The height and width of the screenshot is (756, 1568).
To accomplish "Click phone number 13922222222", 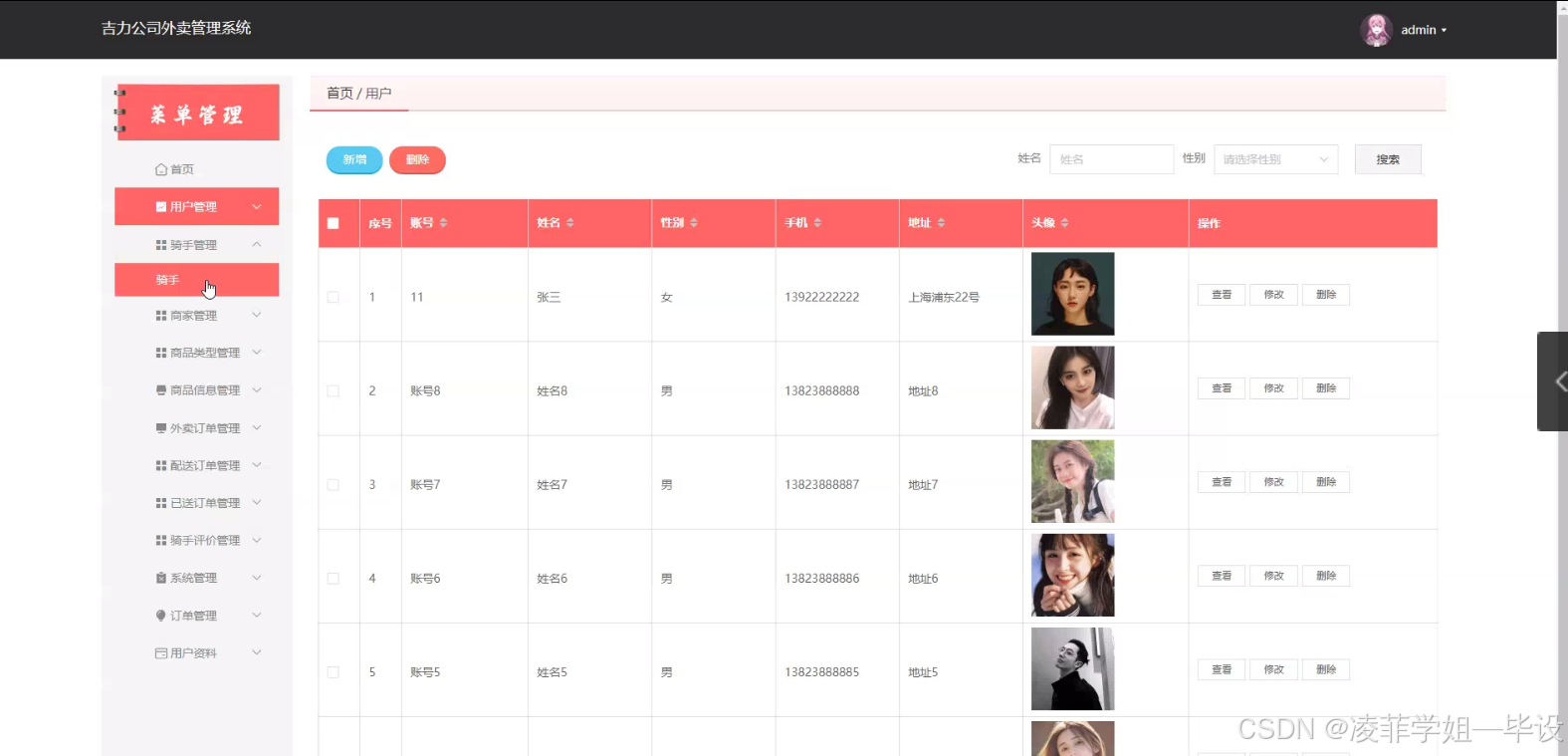I will [821, 297].
